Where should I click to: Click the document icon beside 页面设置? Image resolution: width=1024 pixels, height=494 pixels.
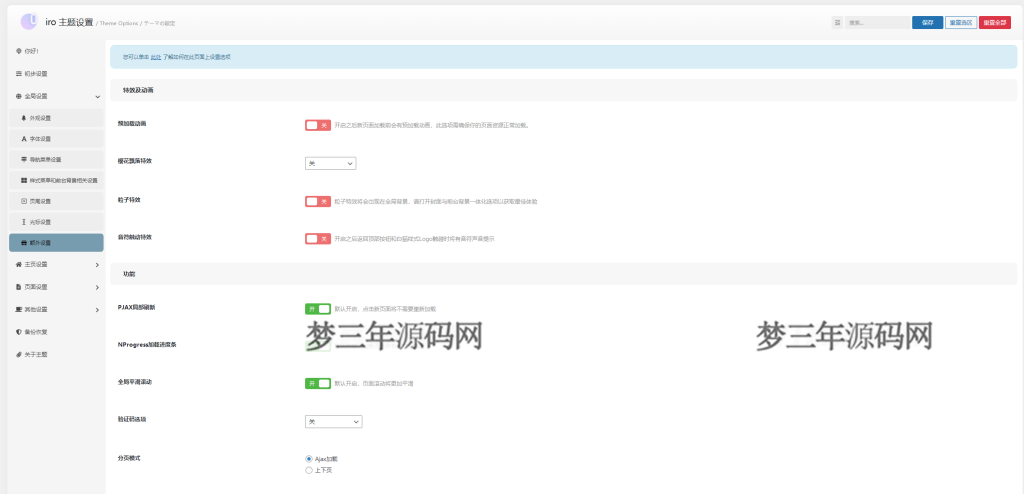coord(18,287)
